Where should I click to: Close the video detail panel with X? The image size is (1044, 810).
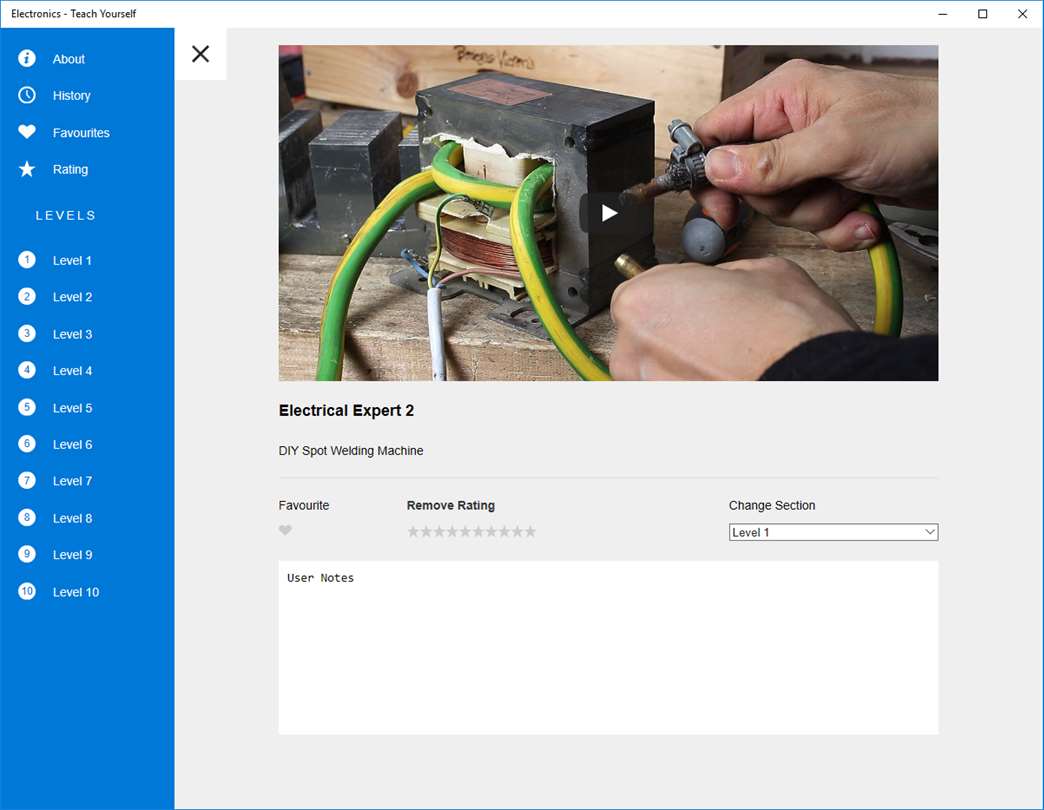tap(200, 54)
